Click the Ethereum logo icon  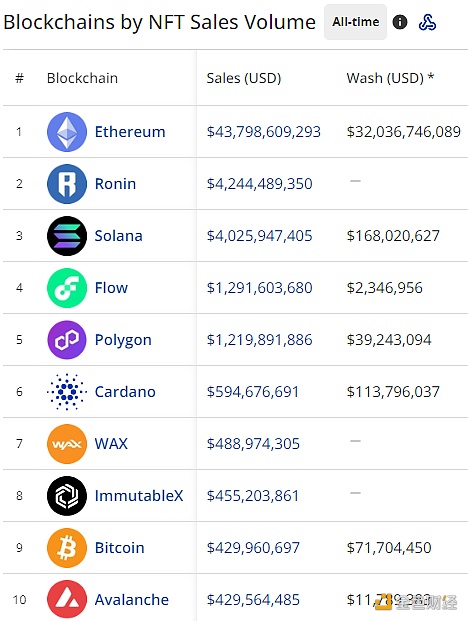[x=67, y=132]
